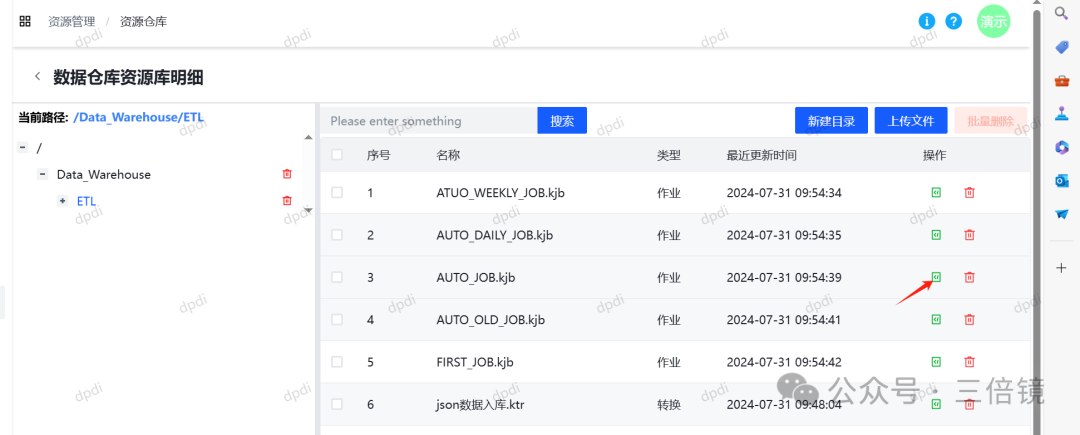The image size is (1080, 435).
Task: Open the edit icon for ATUO_WEEKLY_JOB.kjb
Action: point(936,193)
